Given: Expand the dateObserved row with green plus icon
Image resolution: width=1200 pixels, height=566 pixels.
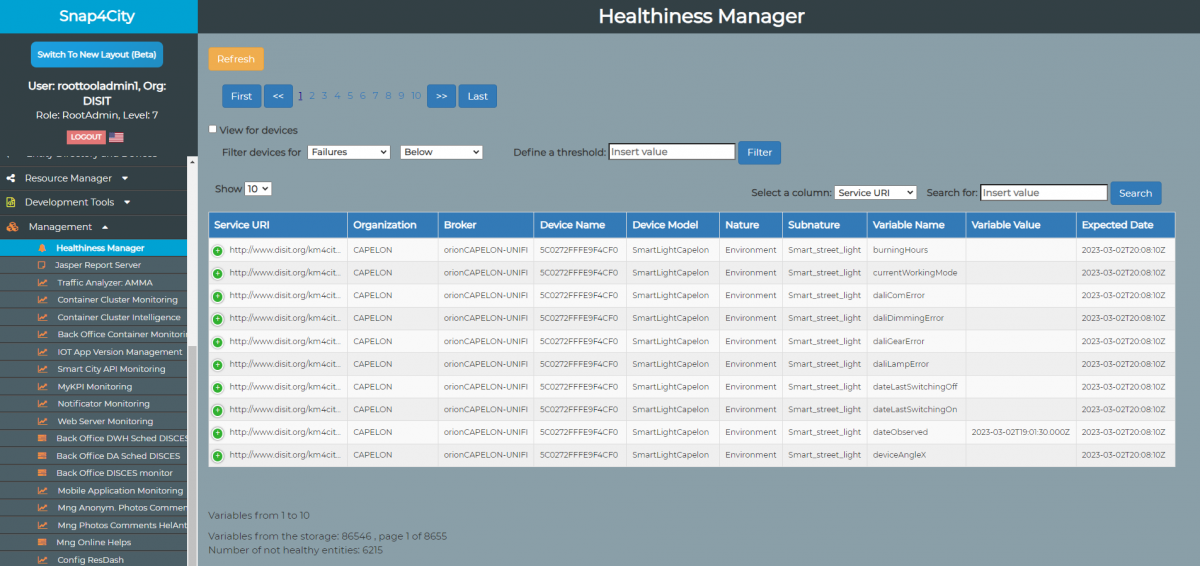Looking at the screenshot, I should point(217,433).
